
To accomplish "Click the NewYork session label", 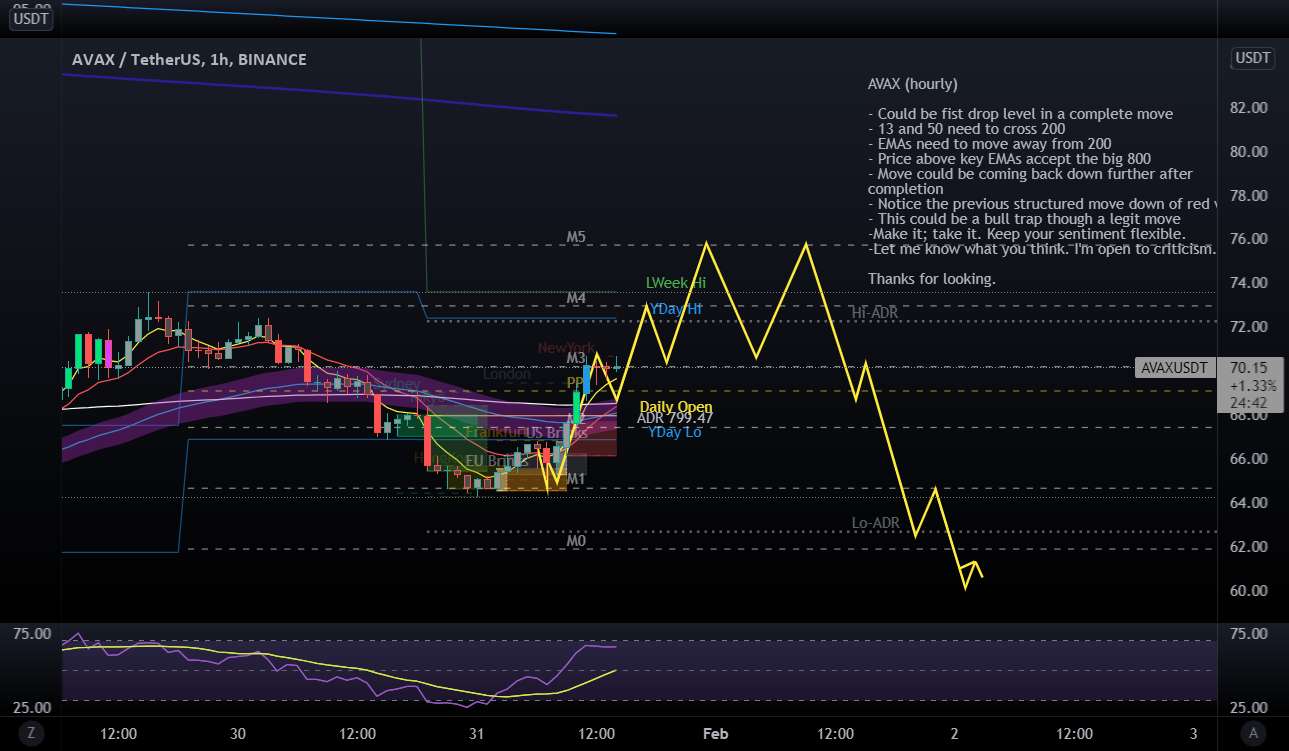I will tap(566, 348).
